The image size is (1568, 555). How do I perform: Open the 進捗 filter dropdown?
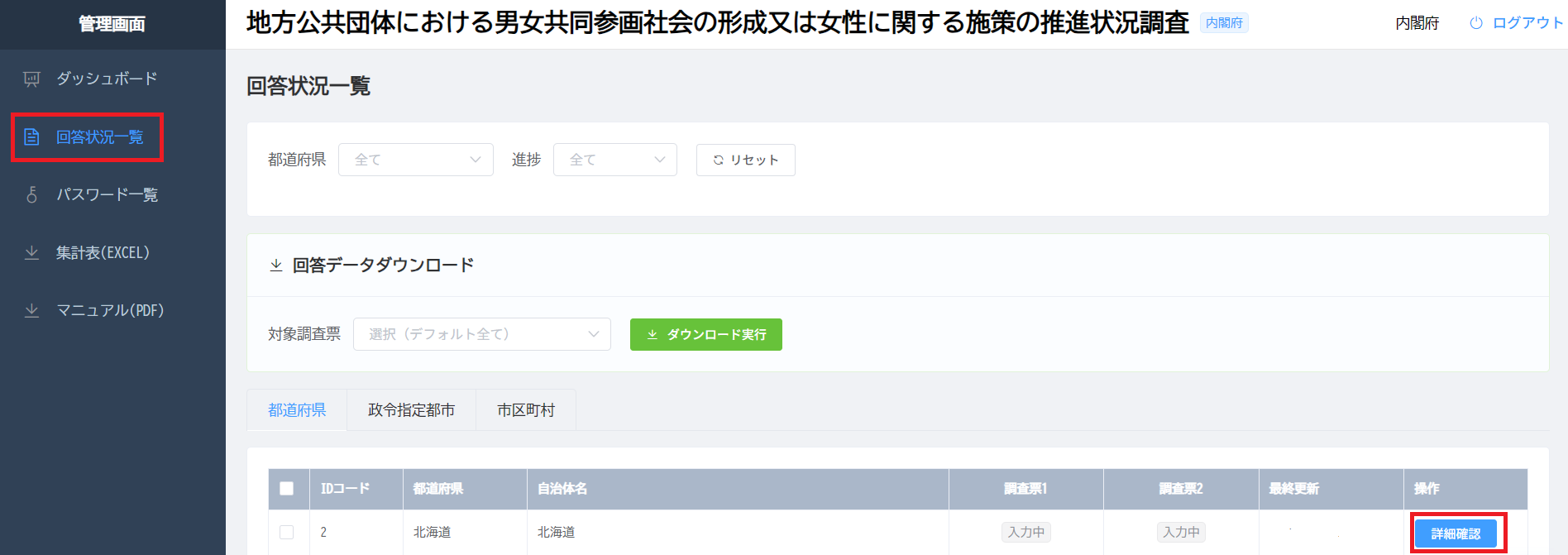pyautogui.click(x=615, y=160)
